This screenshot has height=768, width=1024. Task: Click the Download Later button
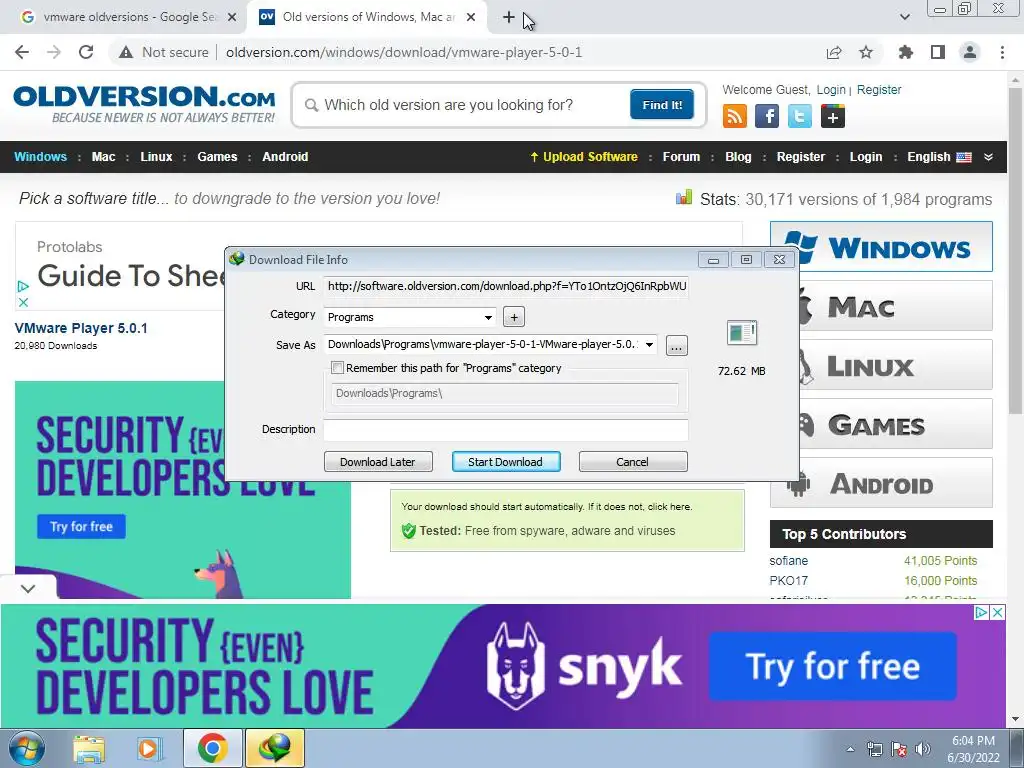[378, 462]
